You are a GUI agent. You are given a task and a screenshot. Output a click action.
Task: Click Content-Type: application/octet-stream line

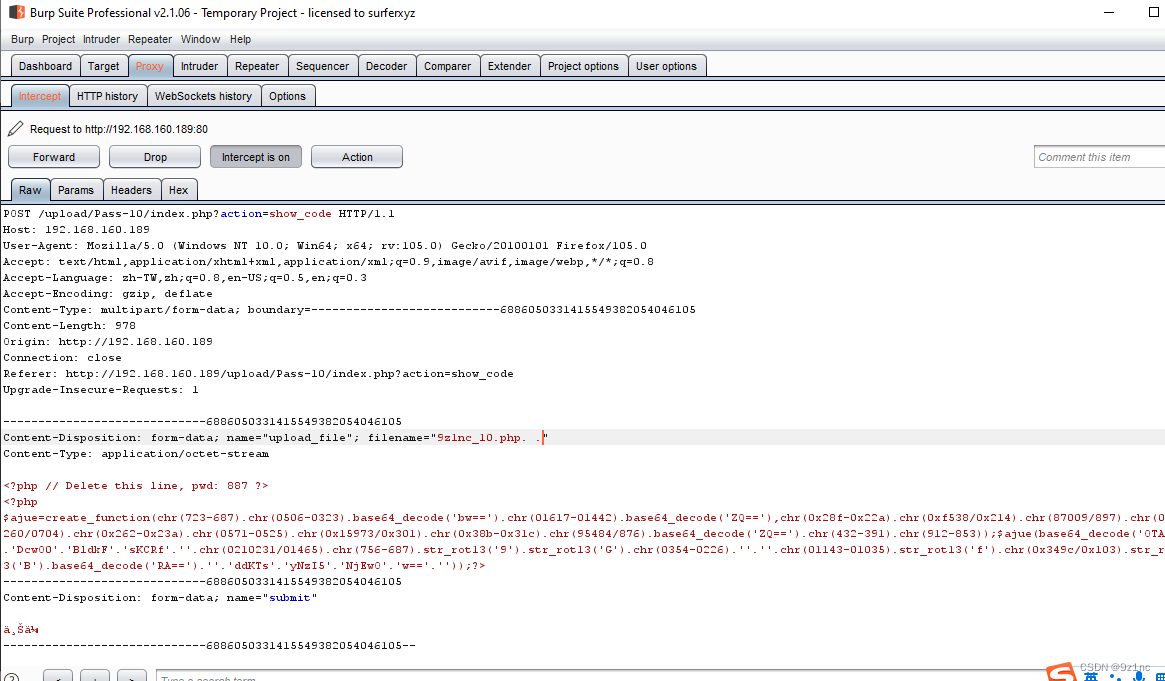[136, 454]
